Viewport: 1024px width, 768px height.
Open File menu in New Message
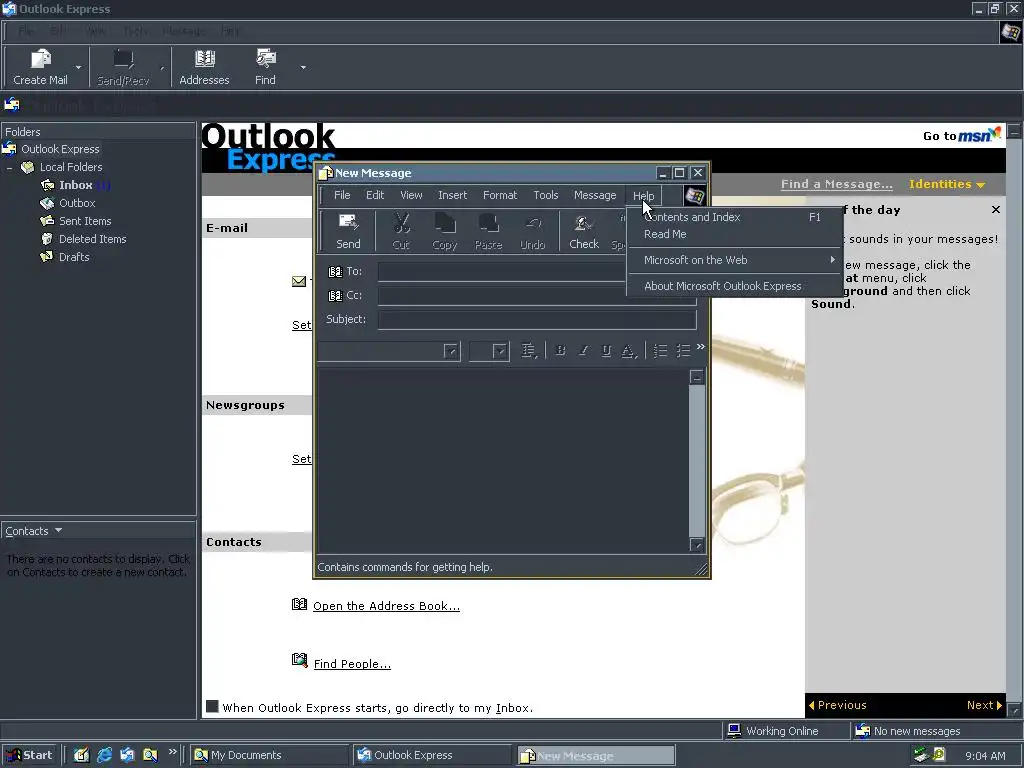[x=342, y=195]
